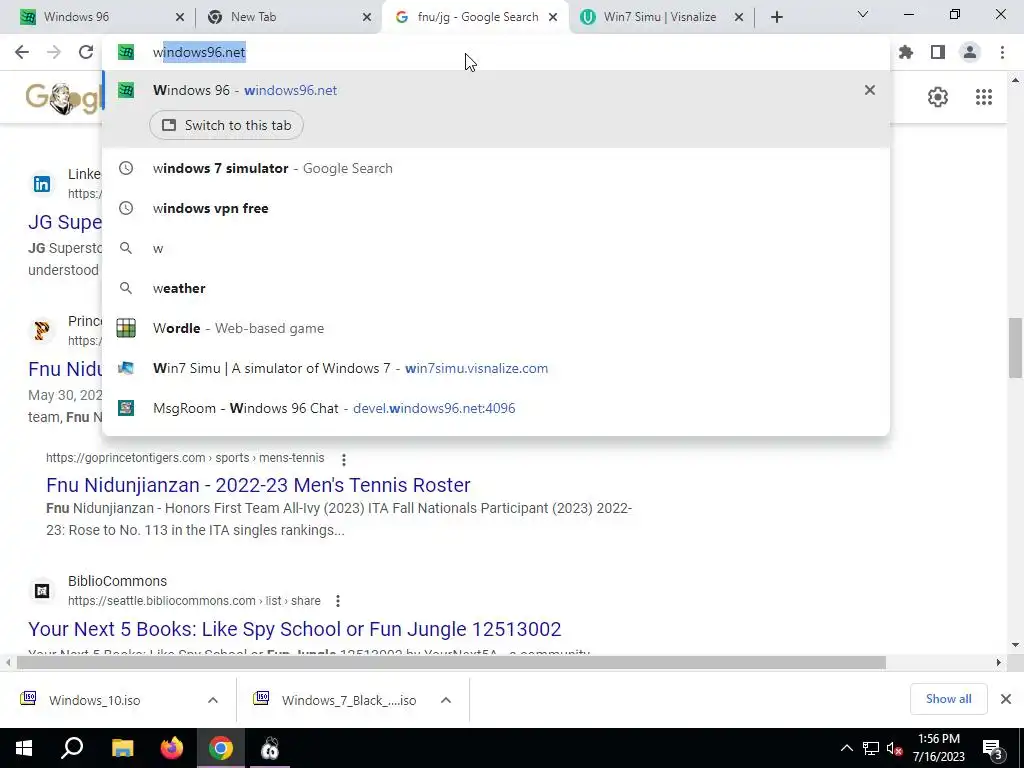The height and width of the screenshot is (768, 1024).
Task: Click the vertical scrollbar thumb
Action: point(1015,347)
